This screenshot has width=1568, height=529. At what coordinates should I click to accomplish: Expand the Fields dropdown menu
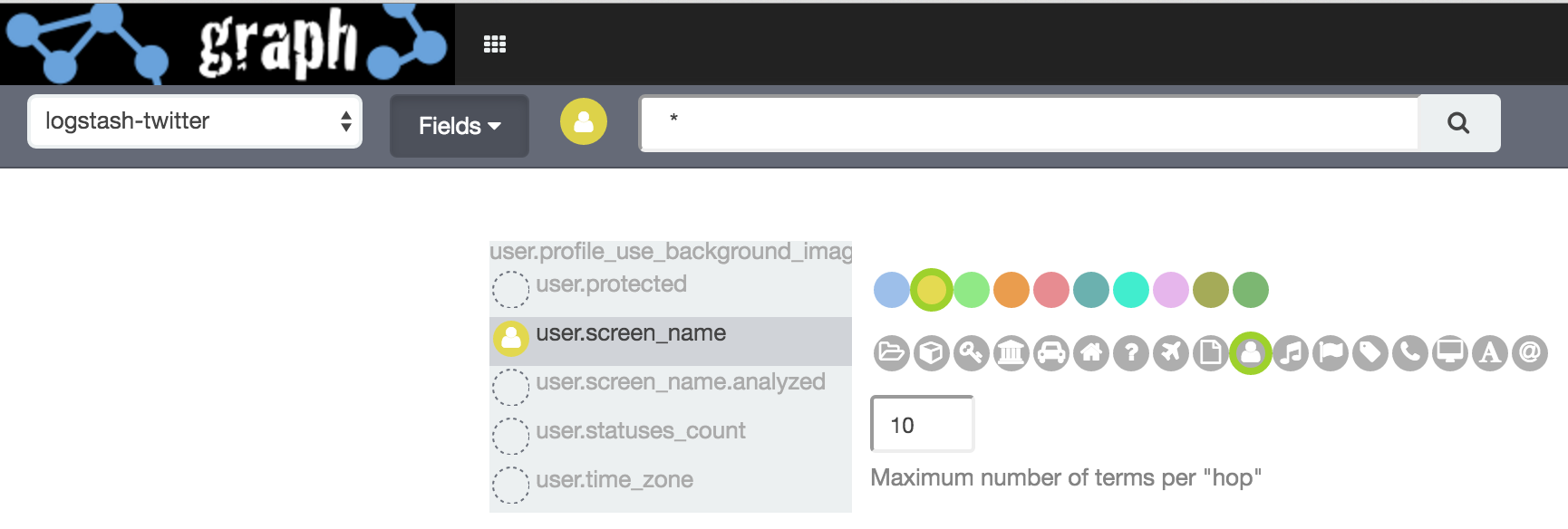pos(459,126)
